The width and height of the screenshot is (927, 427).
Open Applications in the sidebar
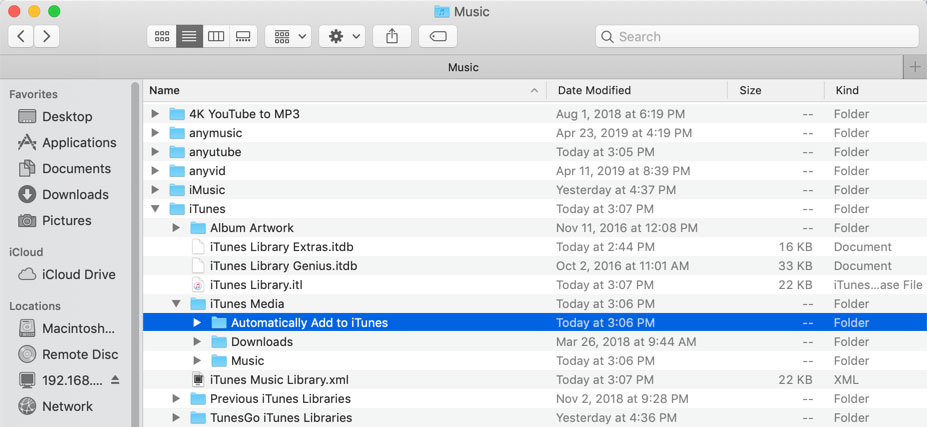[x=67, y=143]
